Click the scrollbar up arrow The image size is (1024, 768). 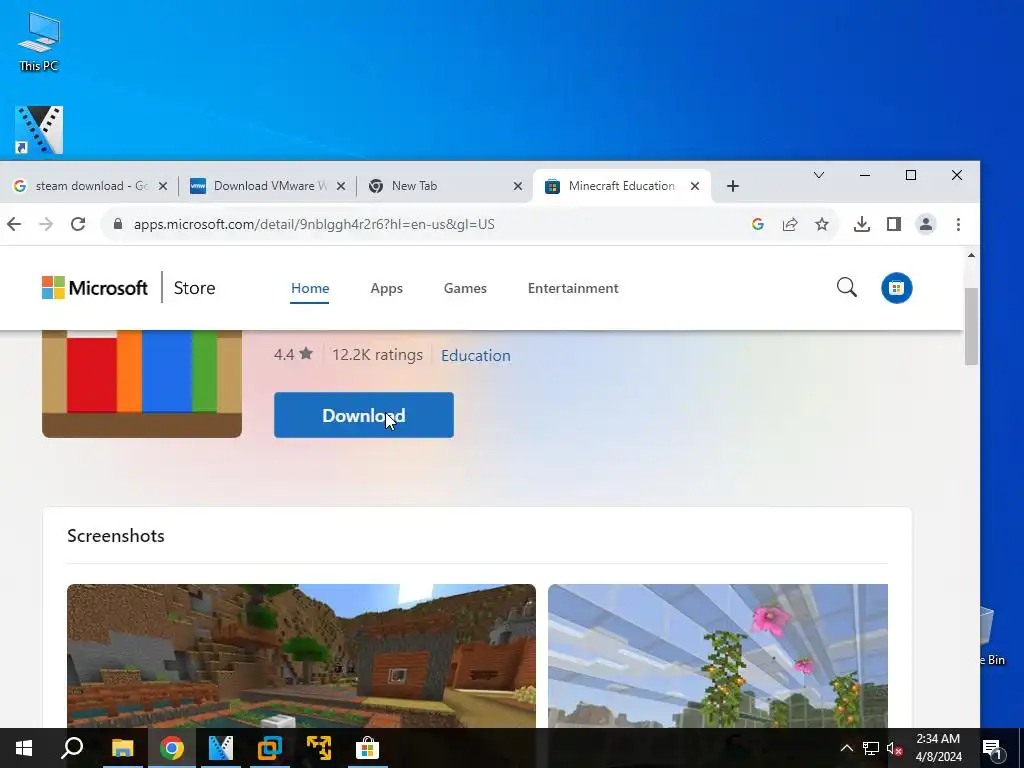click(x=971, y=255)
